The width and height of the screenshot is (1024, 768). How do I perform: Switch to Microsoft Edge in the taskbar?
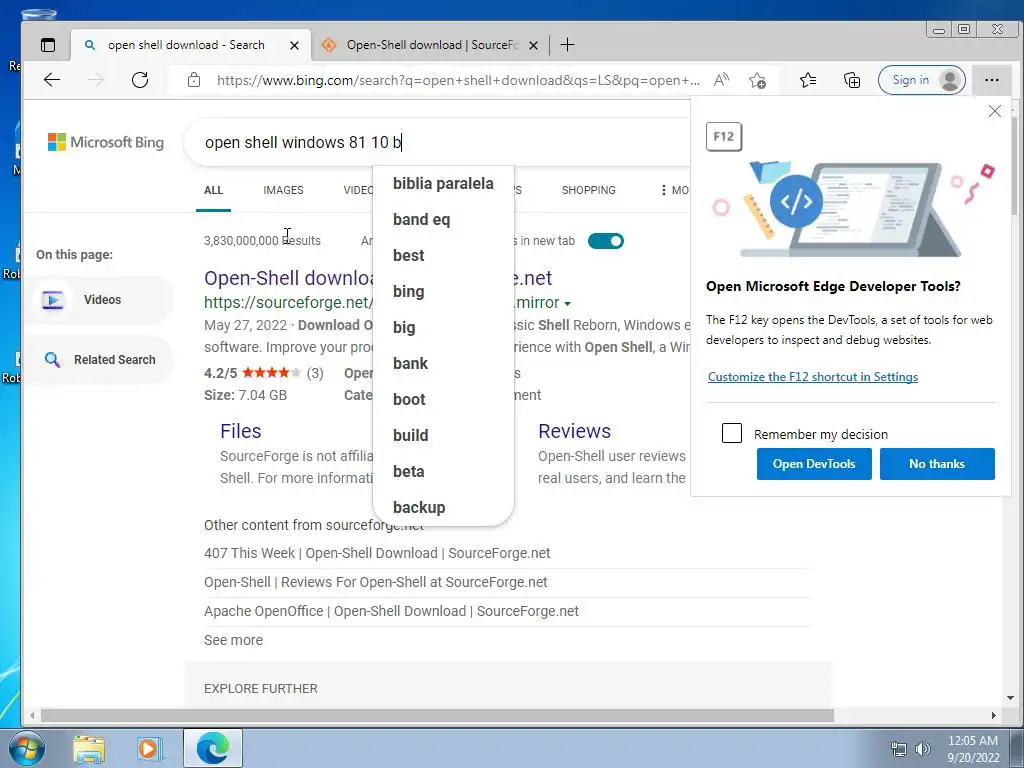(x=213, y=748)
